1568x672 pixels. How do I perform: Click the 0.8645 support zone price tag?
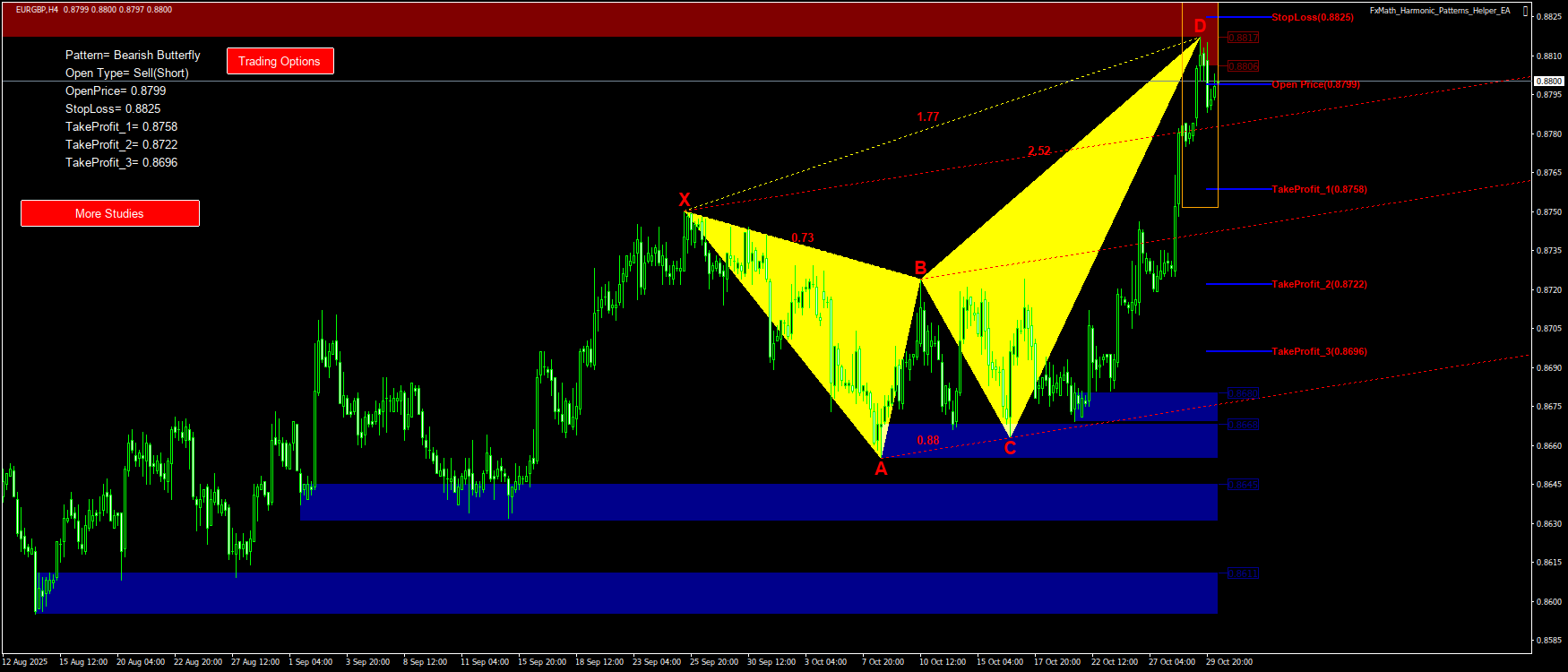coord(1243,485)
